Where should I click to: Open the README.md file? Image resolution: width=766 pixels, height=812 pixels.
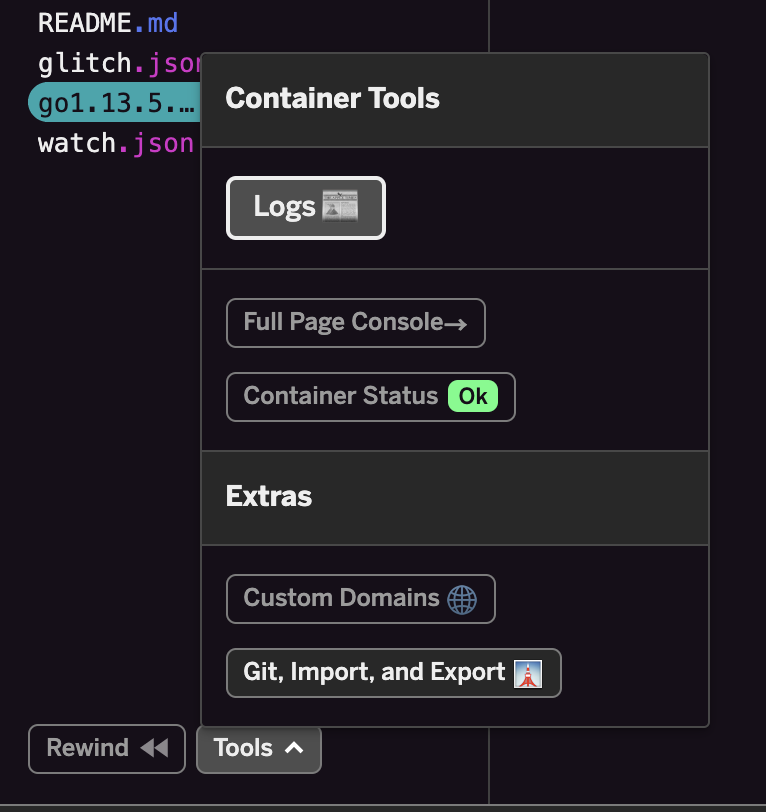(108, 23)
